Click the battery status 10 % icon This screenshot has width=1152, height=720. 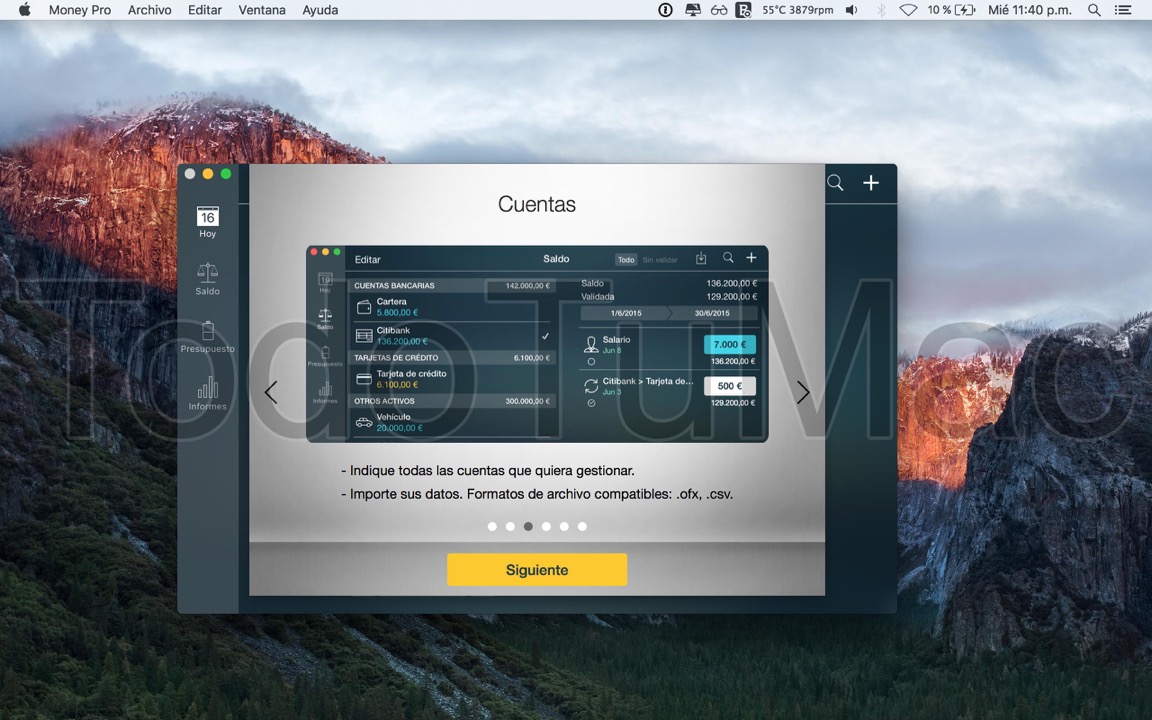click(951, 10)
